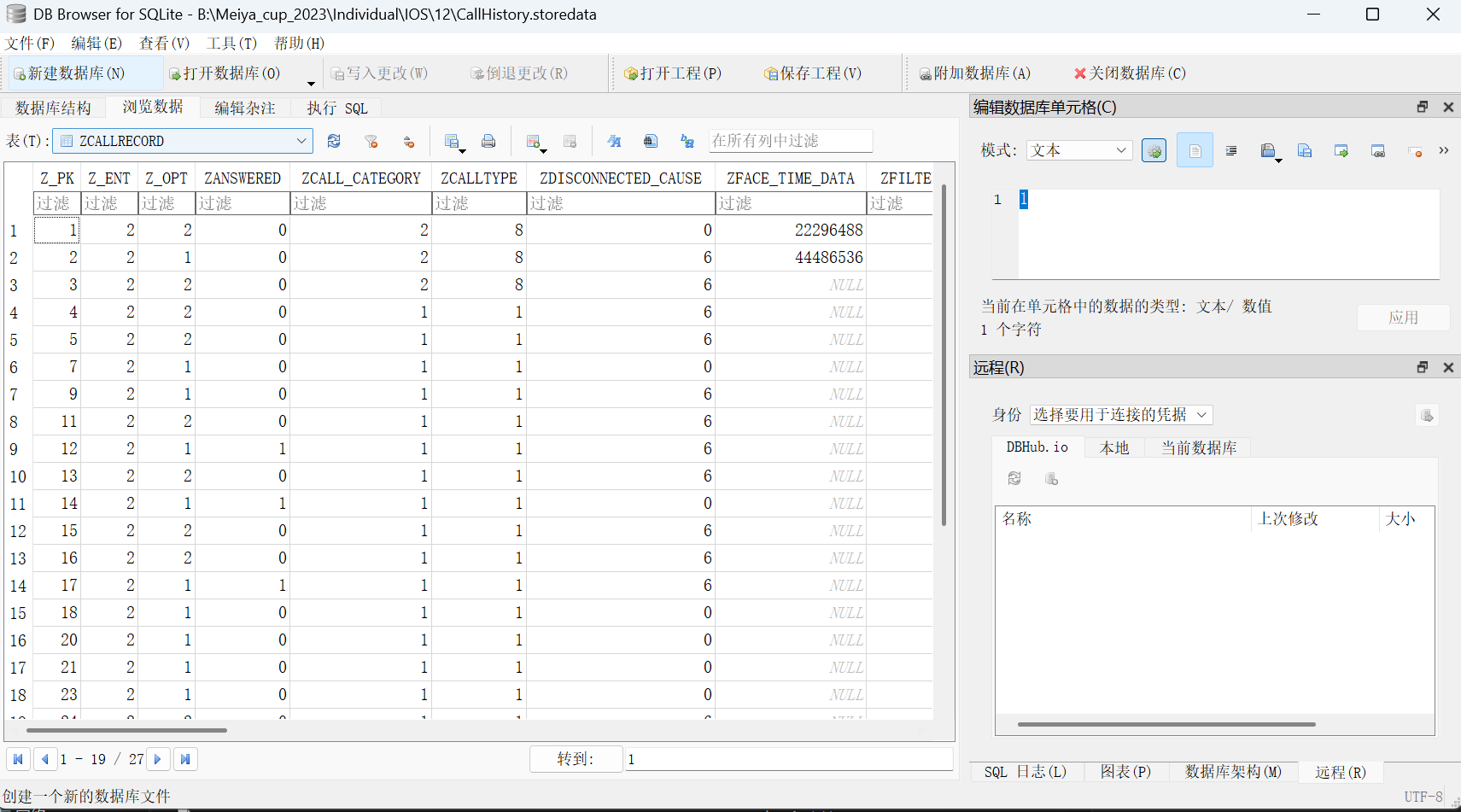Click push database icon beside identity dropdown
The height and width of the screenshot is (812, 1461).
pos(1427,415)
